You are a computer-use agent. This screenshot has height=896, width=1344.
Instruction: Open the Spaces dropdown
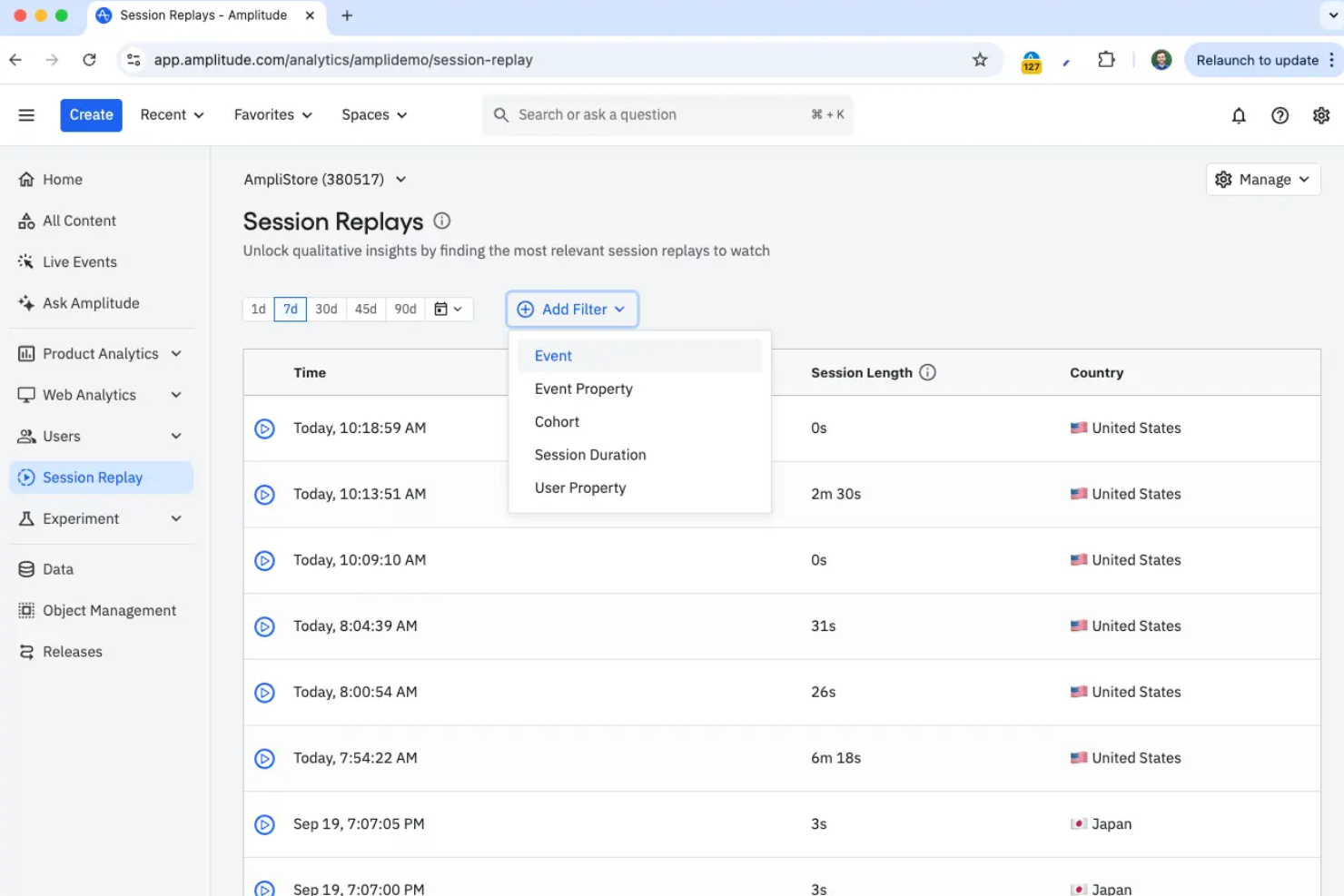pos(374,115)
